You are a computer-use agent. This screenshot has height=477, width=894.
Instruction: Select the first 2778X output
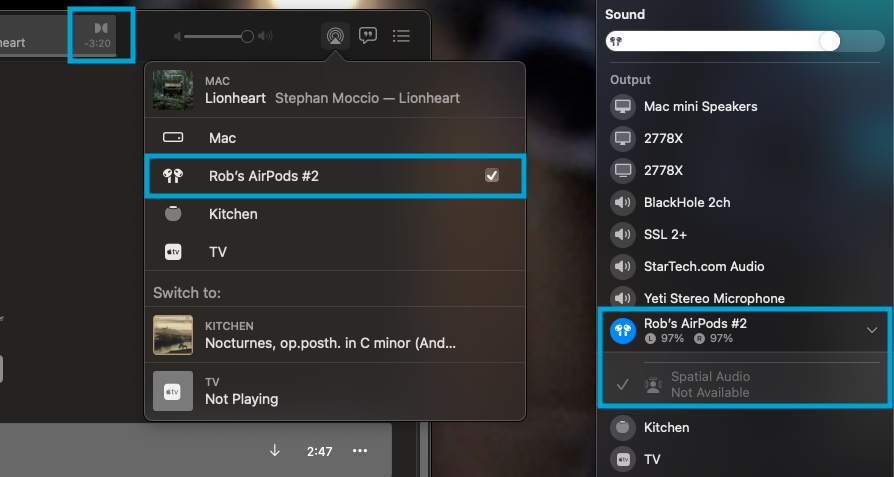(x=745, y=138)
